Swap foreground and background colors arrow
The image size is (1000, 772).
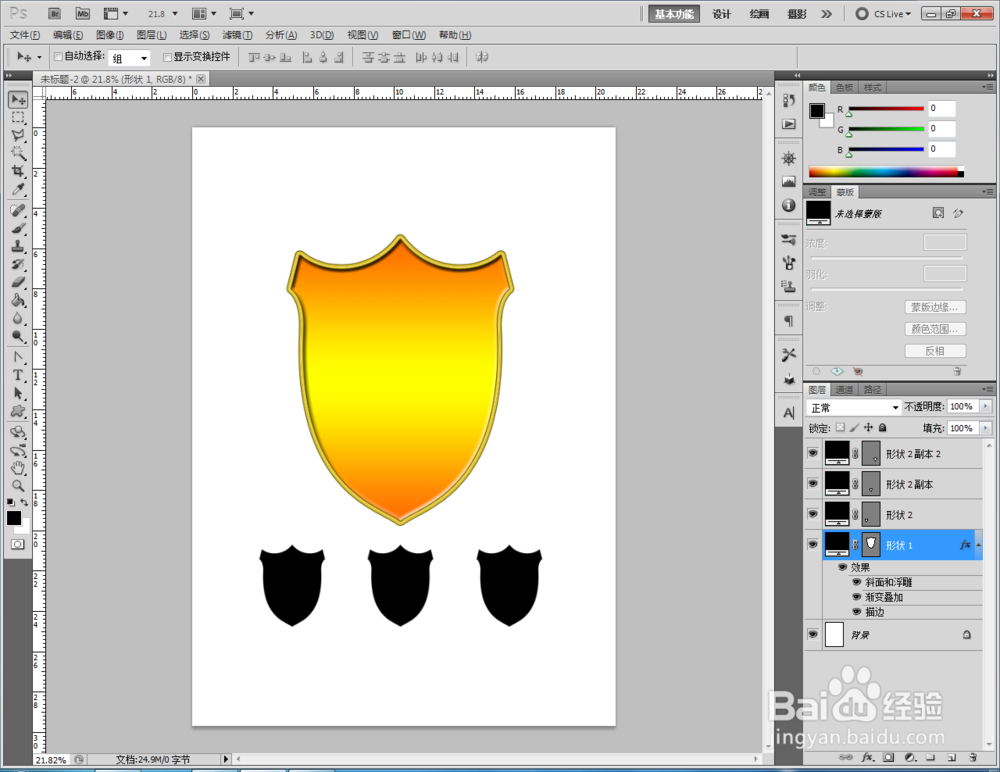pyautogui.click(x=24, y=503)
